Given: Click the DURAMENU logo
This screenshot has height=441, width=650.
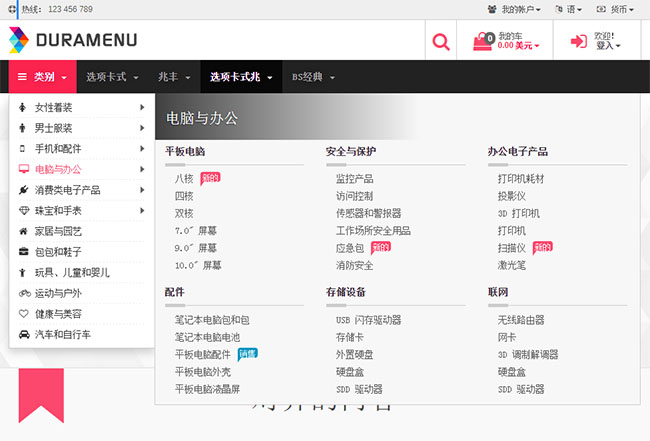Looking at the screenshot, I should click(x=72, y=40).
